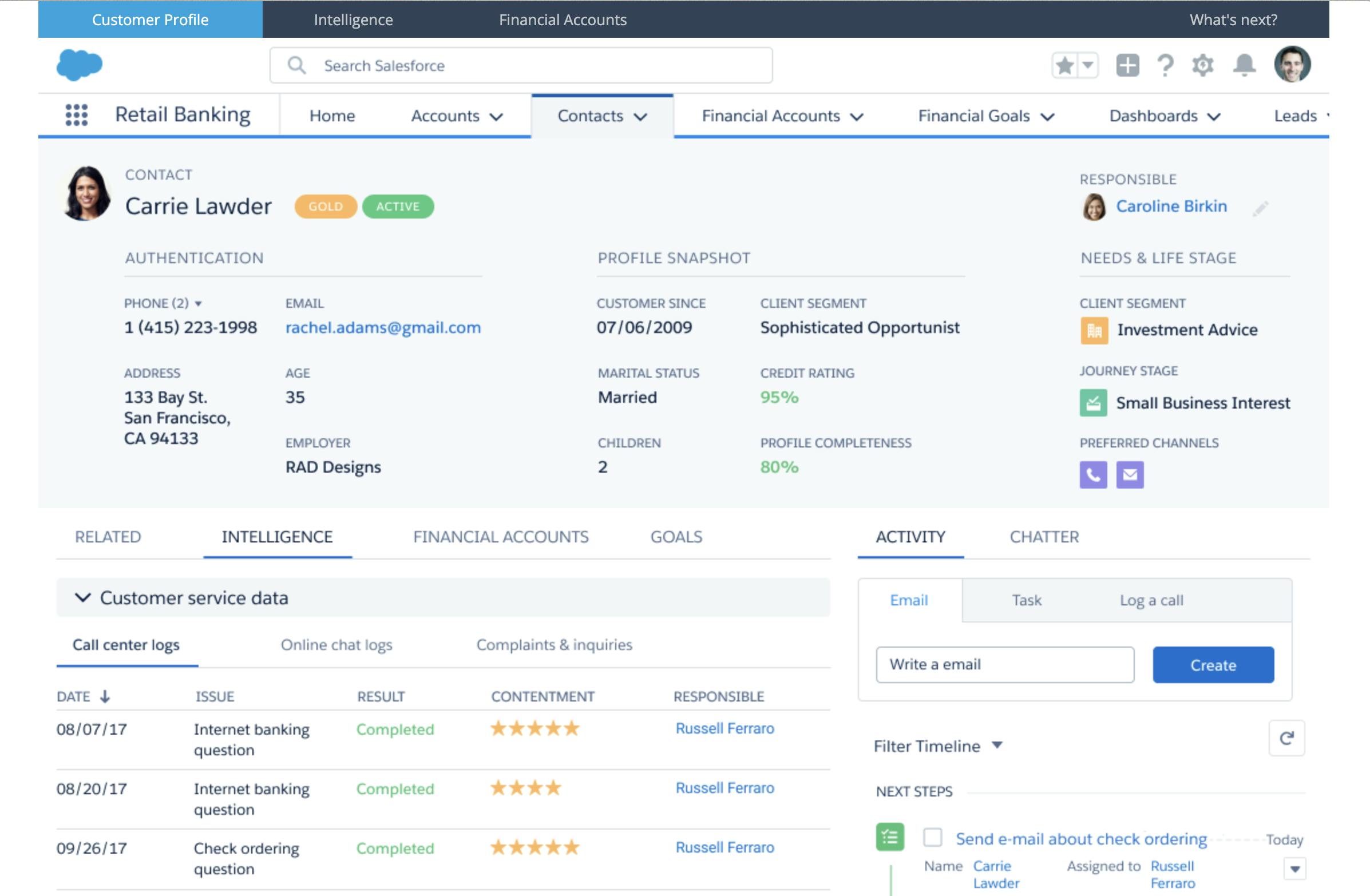Switch to the Intelligence top tab
1370x896 pixels.
click(354, 19)
